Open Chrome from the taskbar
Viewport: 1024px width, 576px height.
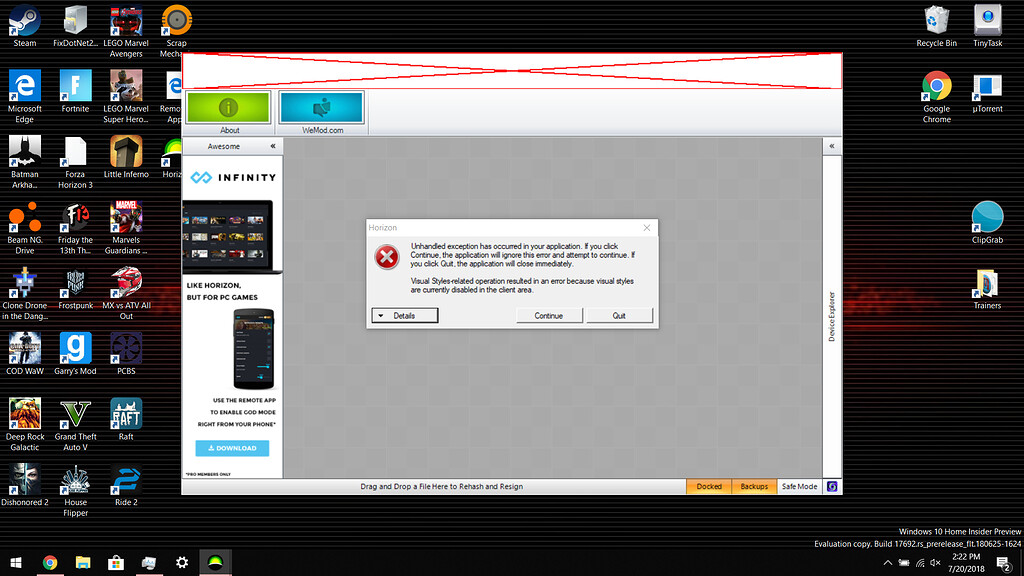point(50,562)
